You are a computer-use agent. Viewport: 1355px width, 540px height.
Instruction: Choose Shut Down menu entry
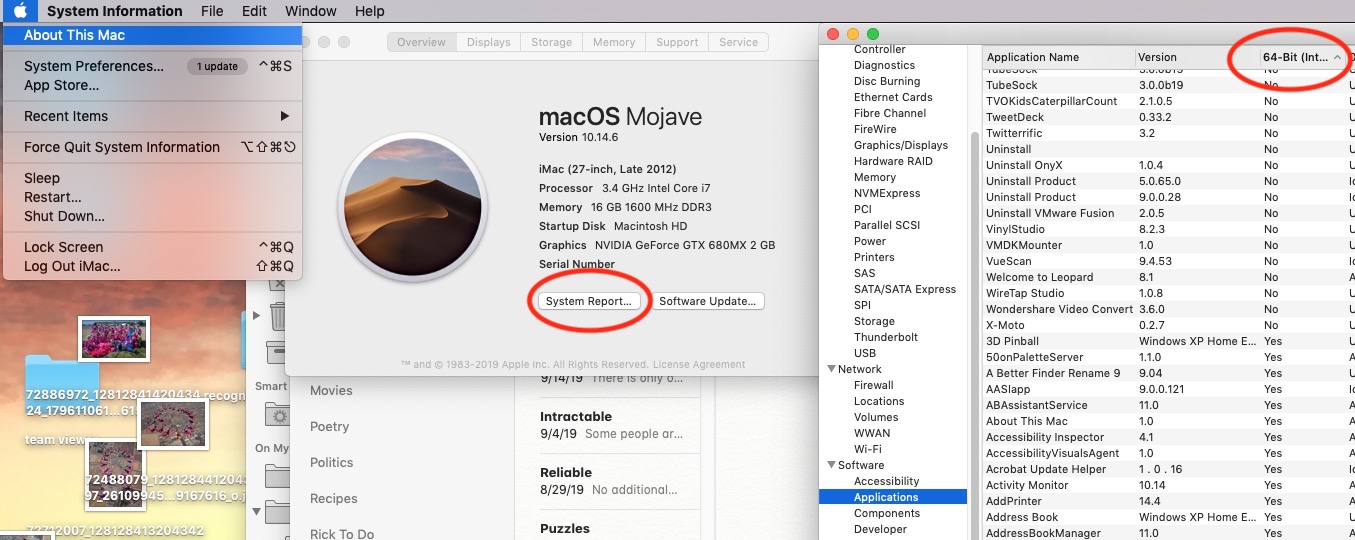(151, 216)
